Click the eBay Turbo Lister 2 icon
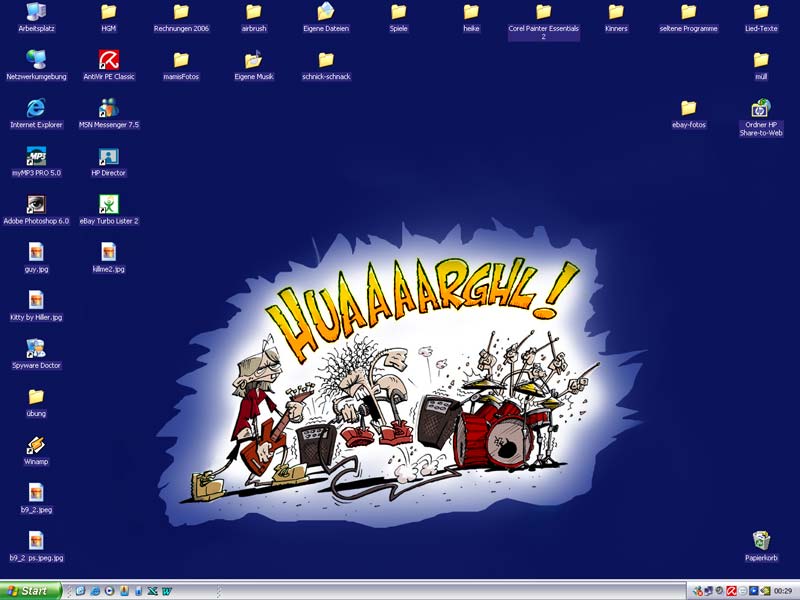800x600 pixels. pos(109,204)
